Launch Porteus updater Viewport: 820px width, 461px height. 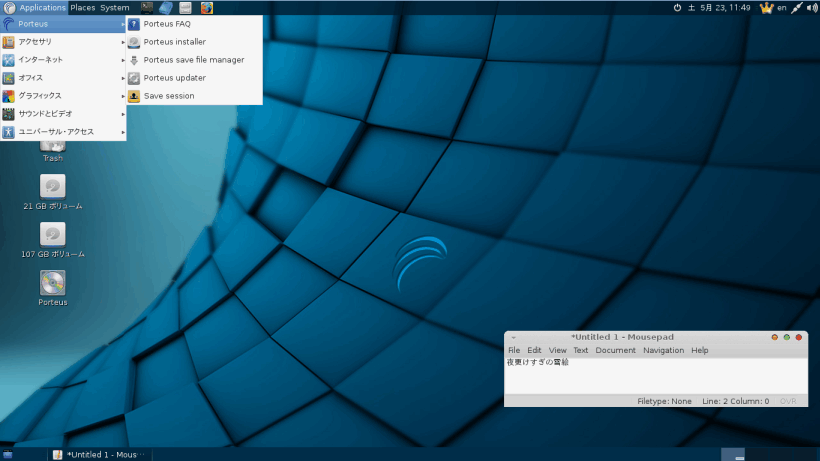click(194, 78)
